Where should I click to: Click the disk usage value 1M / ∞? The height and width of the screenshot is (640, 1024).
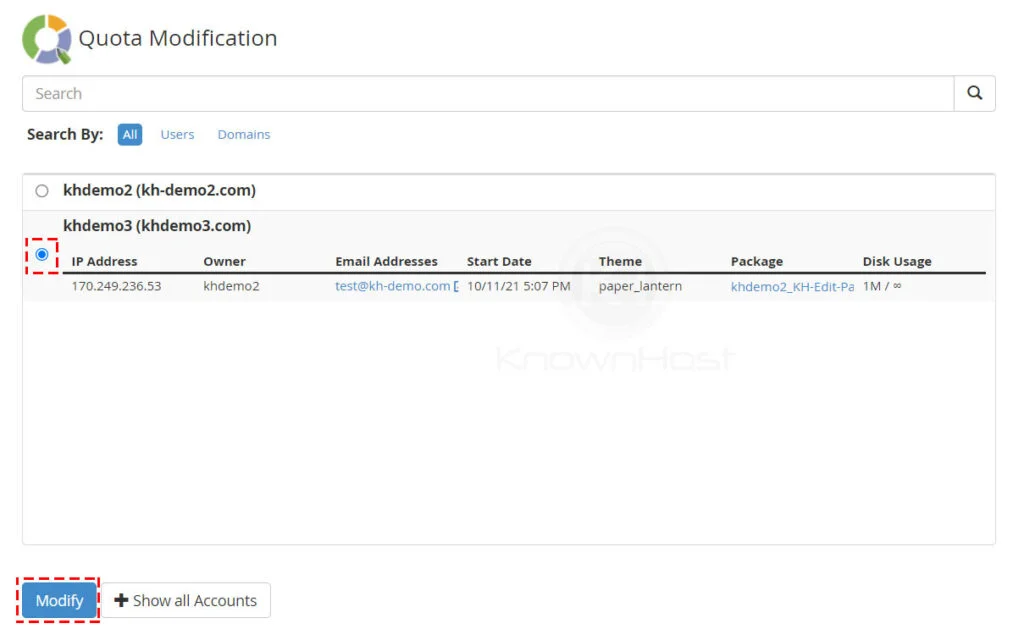(882, 286)
